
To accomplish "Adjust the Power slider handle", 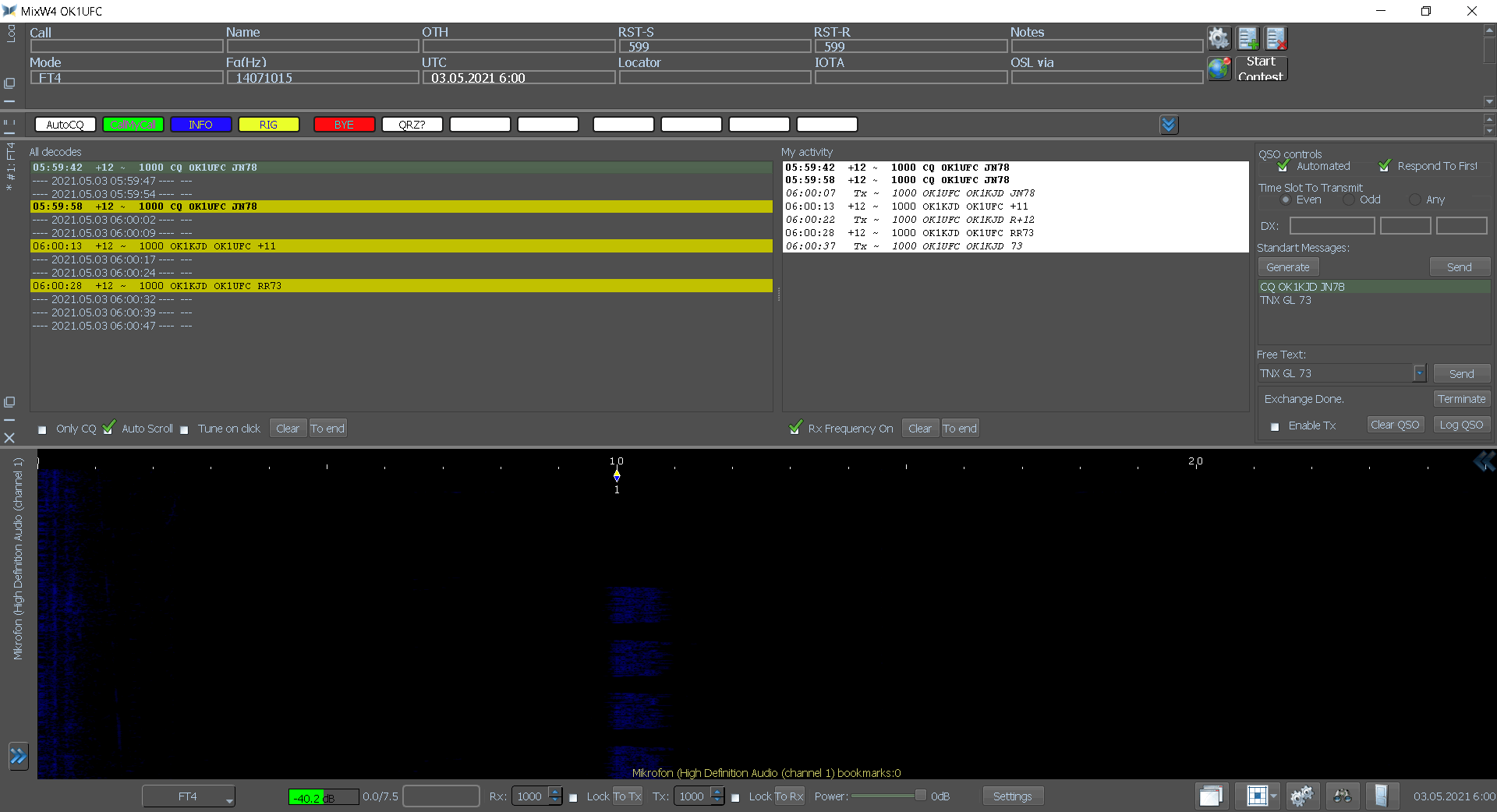I will 920,796.
